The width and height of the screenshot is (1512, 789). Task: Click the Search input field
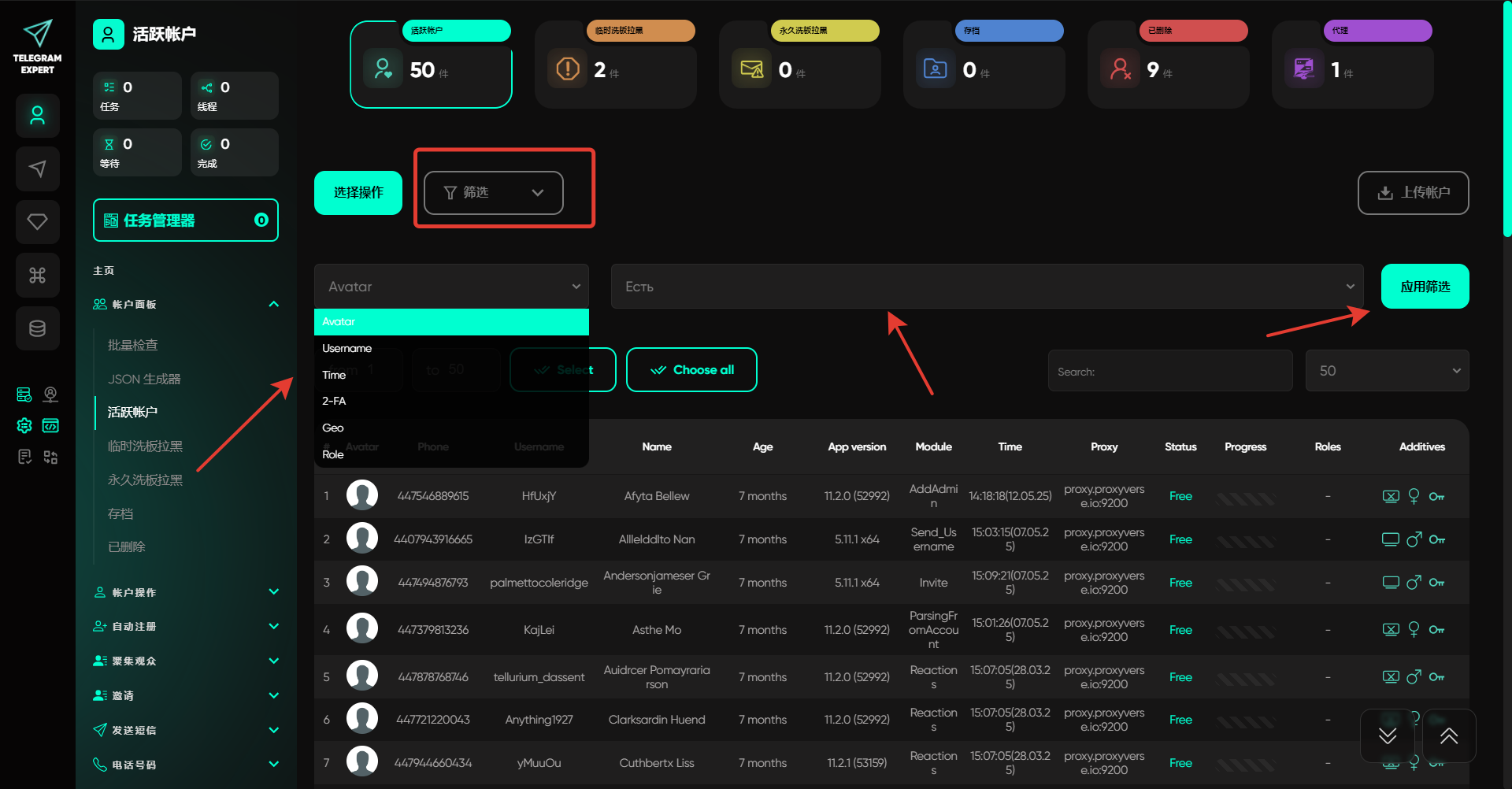point(1170,372)
